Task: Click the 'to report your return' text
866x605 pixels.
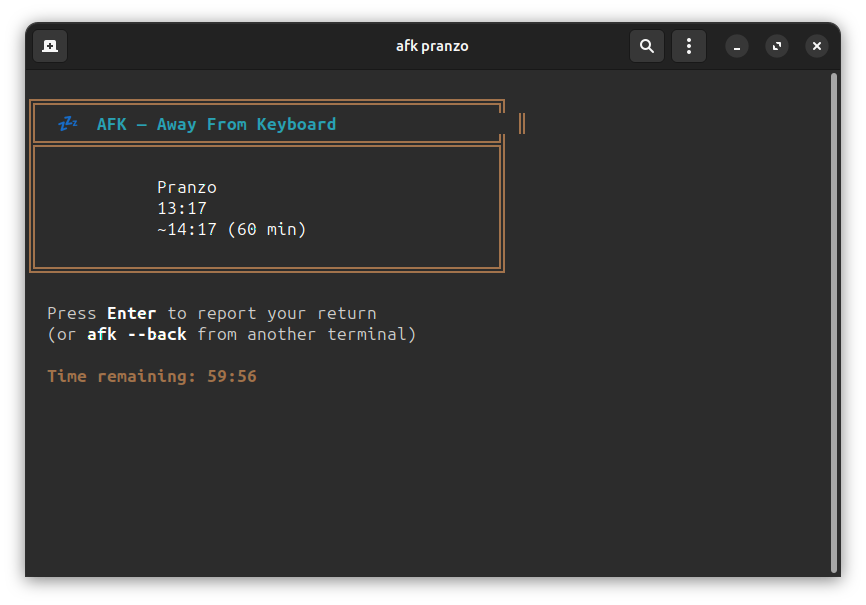Action: coord(272,314)
